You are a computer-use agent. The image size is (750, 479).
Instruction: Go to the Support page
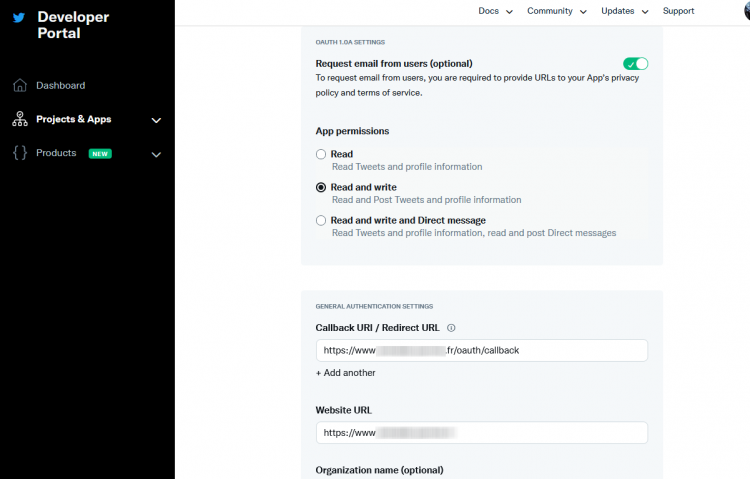678,11
